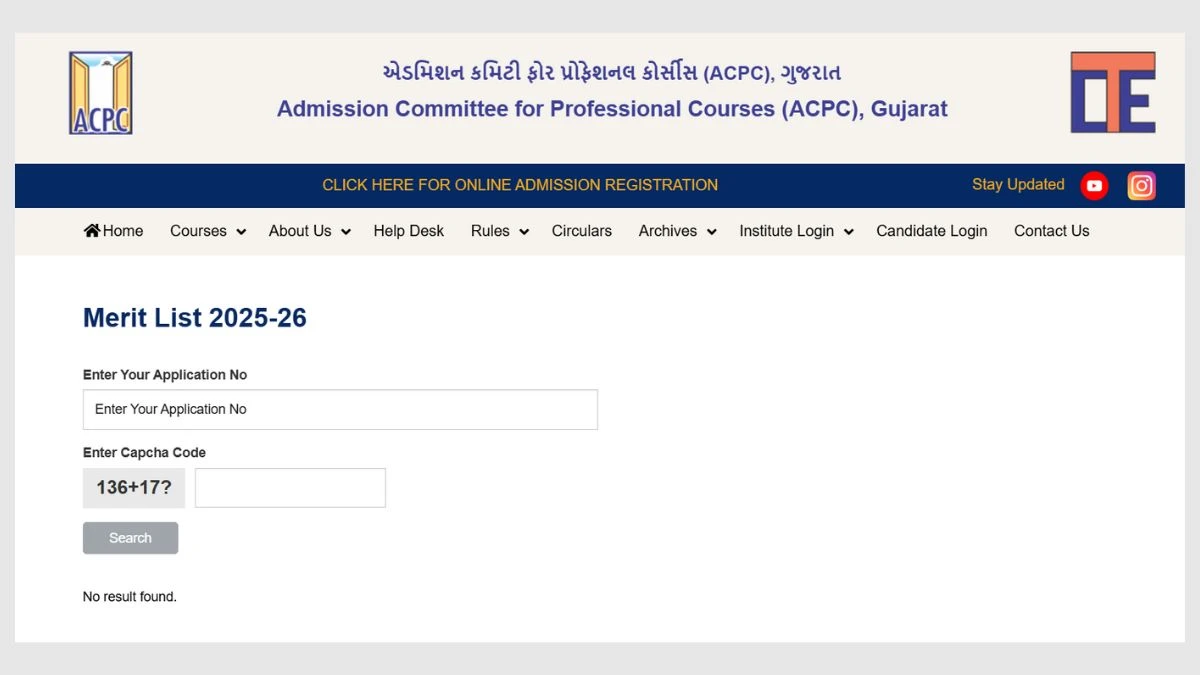Open the Help Desk menu item
This screenshot has height=675, width=1200.
[409, 231]
